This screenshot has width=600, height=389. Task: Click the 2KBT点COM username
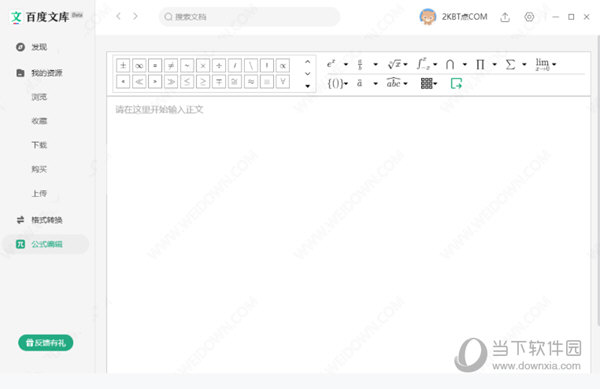[x=465, y=17]
